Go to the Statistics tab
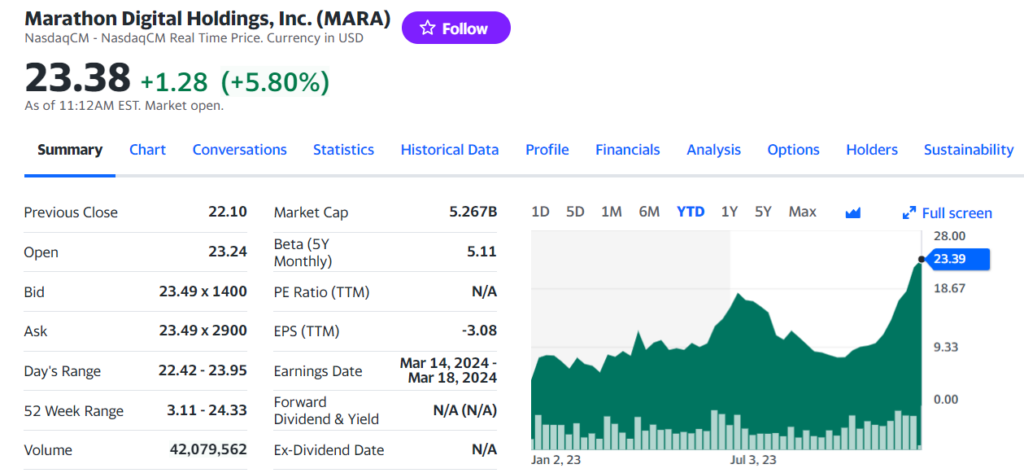This screenshot has width=1024, height=473. point(344,150)
